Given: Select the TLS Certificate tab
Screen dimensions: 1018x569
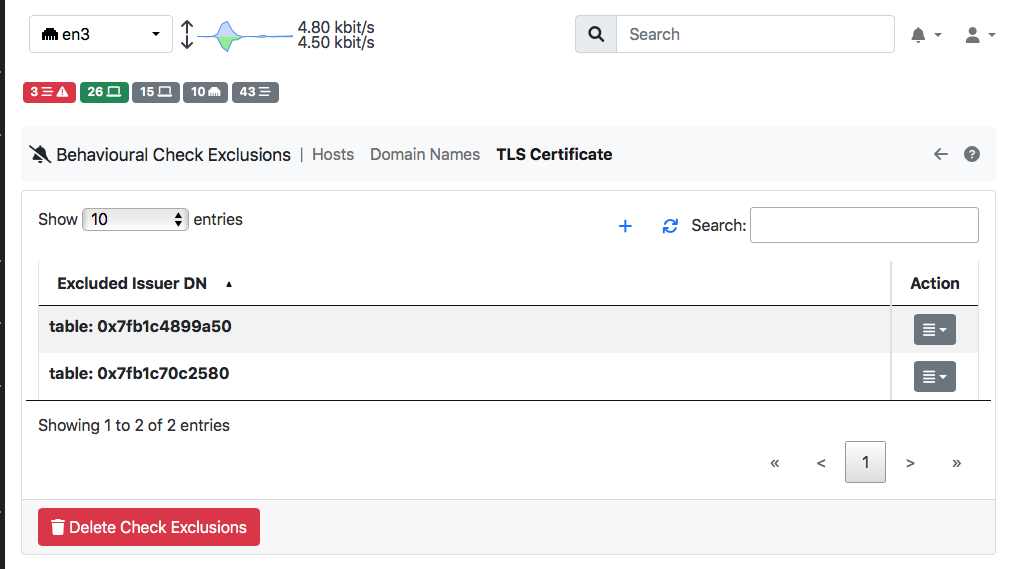Looking at the screenshot, I should click(554, 155).
